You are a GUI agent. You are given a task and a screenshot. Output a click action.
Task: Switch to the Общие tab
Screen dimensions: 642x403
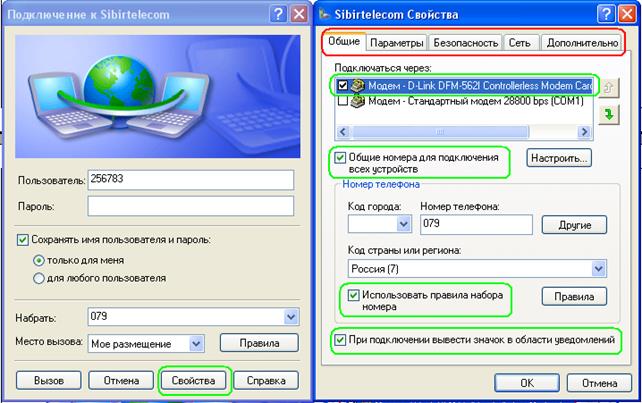pos(344,42)
